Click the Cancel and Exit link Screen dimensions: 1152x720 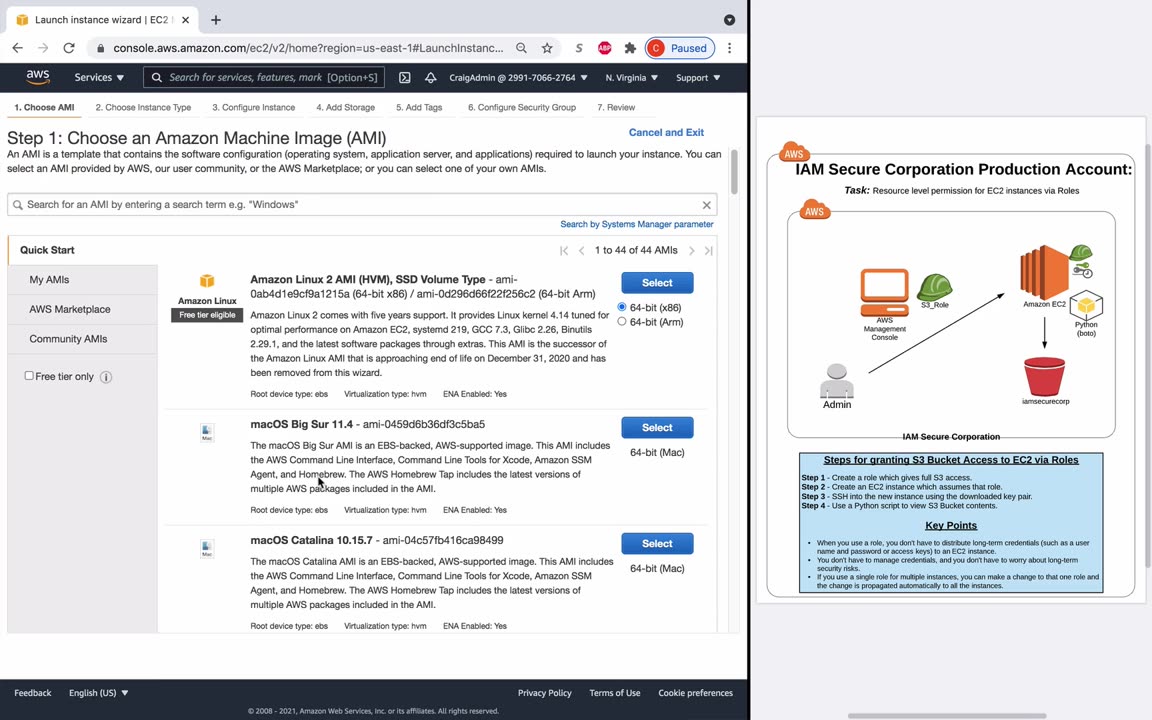[x=666, y=132]
